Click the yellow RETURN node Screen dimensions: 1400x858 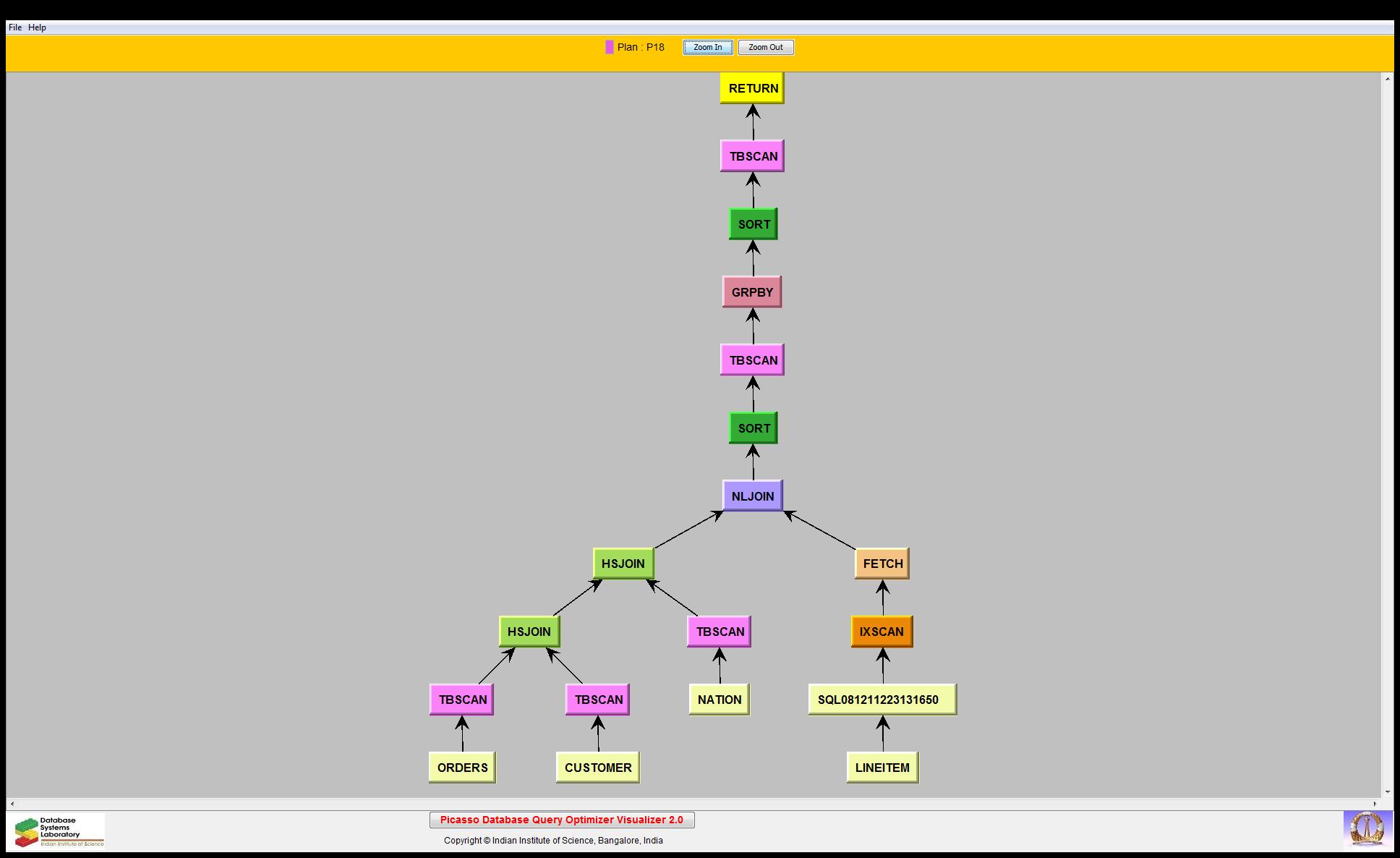(752, 88)
